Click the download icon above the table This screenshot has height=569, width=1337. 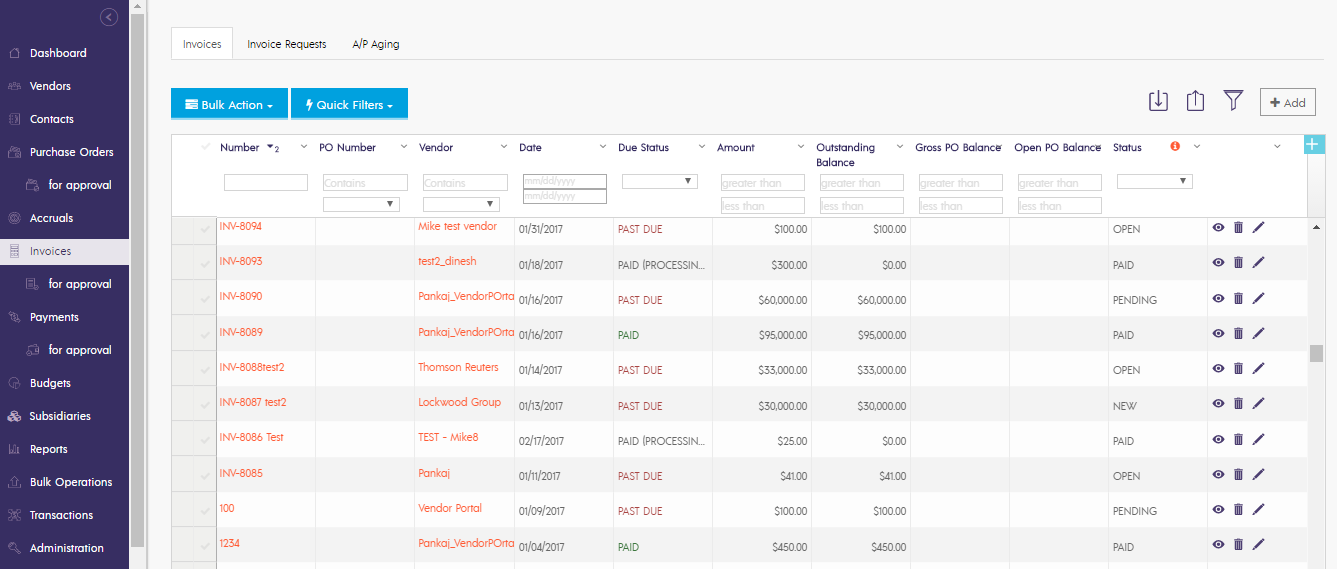[x=1158, y=101]
